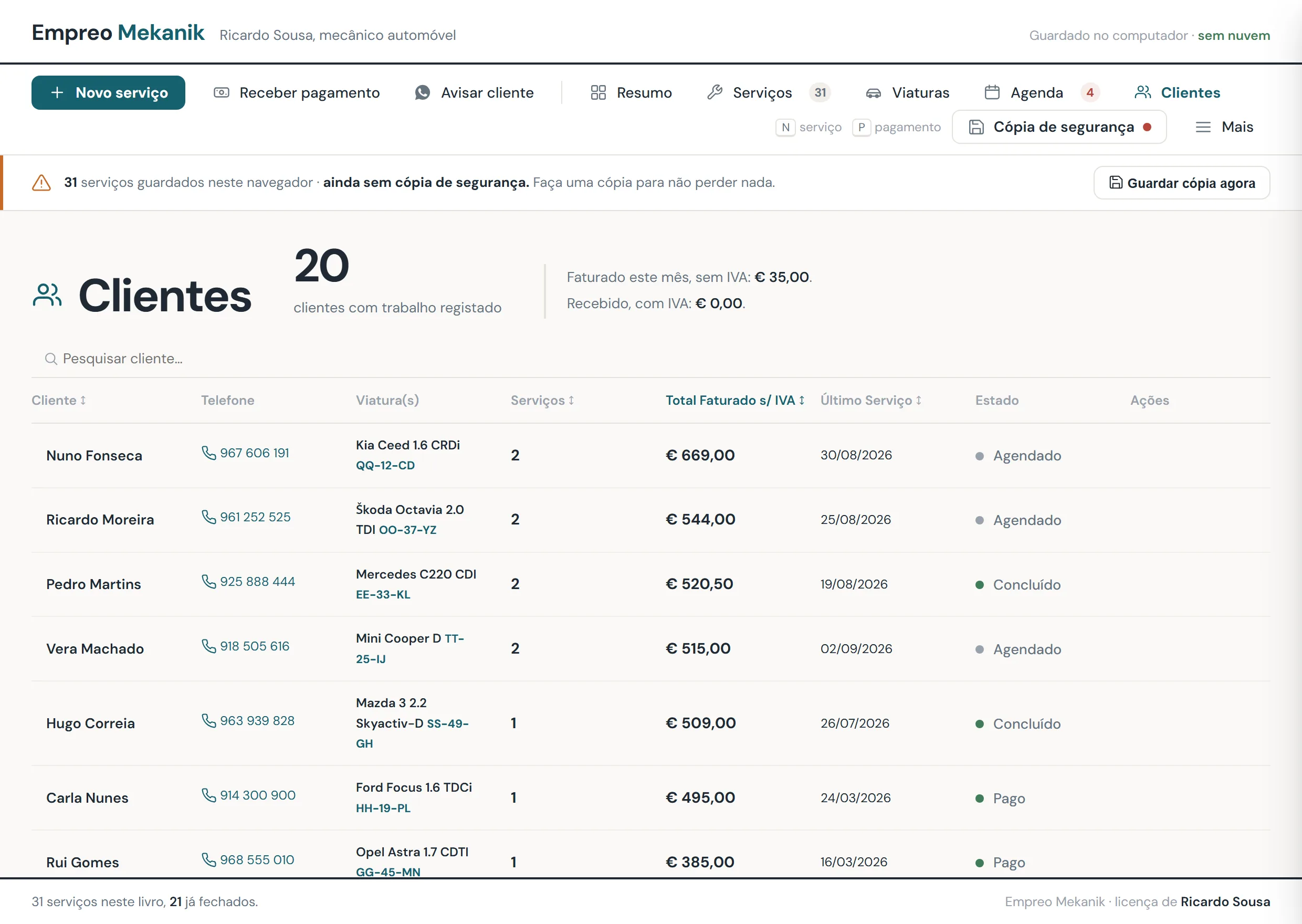Click Pago status for Carla Nunes
This screenshot has width=1302, height=924.
[x=1000, y=798]
